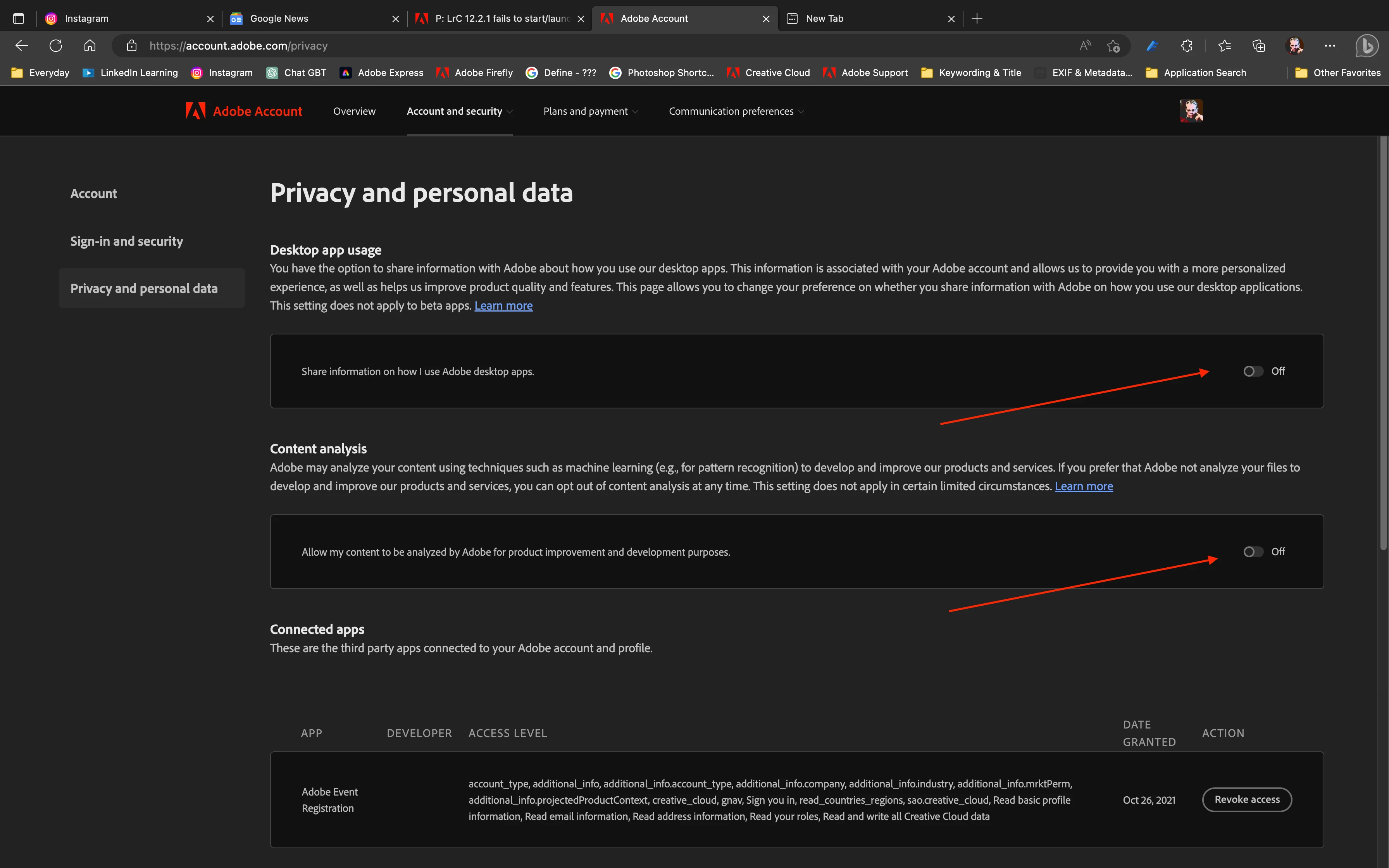The width and height of the screenshot is (1389, 868).
Task: Click the Bing sidebar icon
Action: [1367, 46]
